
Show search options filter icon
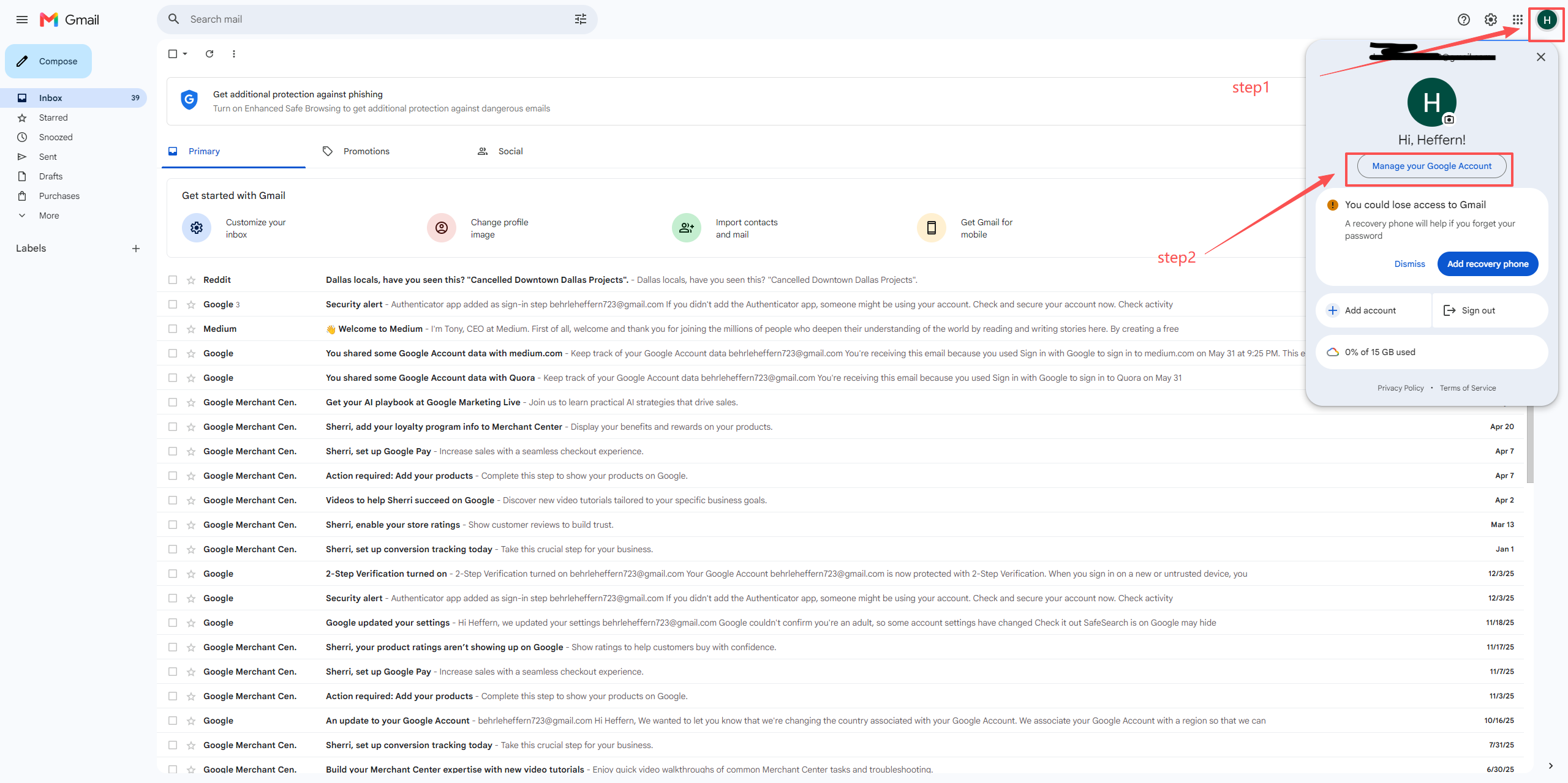581,19
